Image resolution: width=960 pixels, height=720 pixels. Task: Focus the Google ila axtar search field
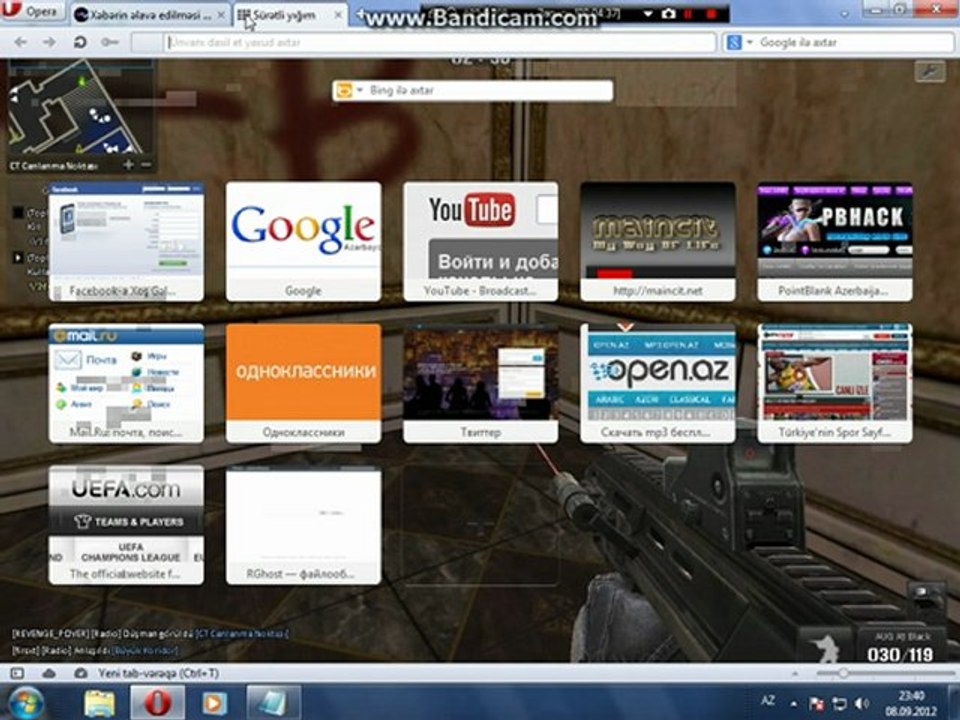point(855,42)
